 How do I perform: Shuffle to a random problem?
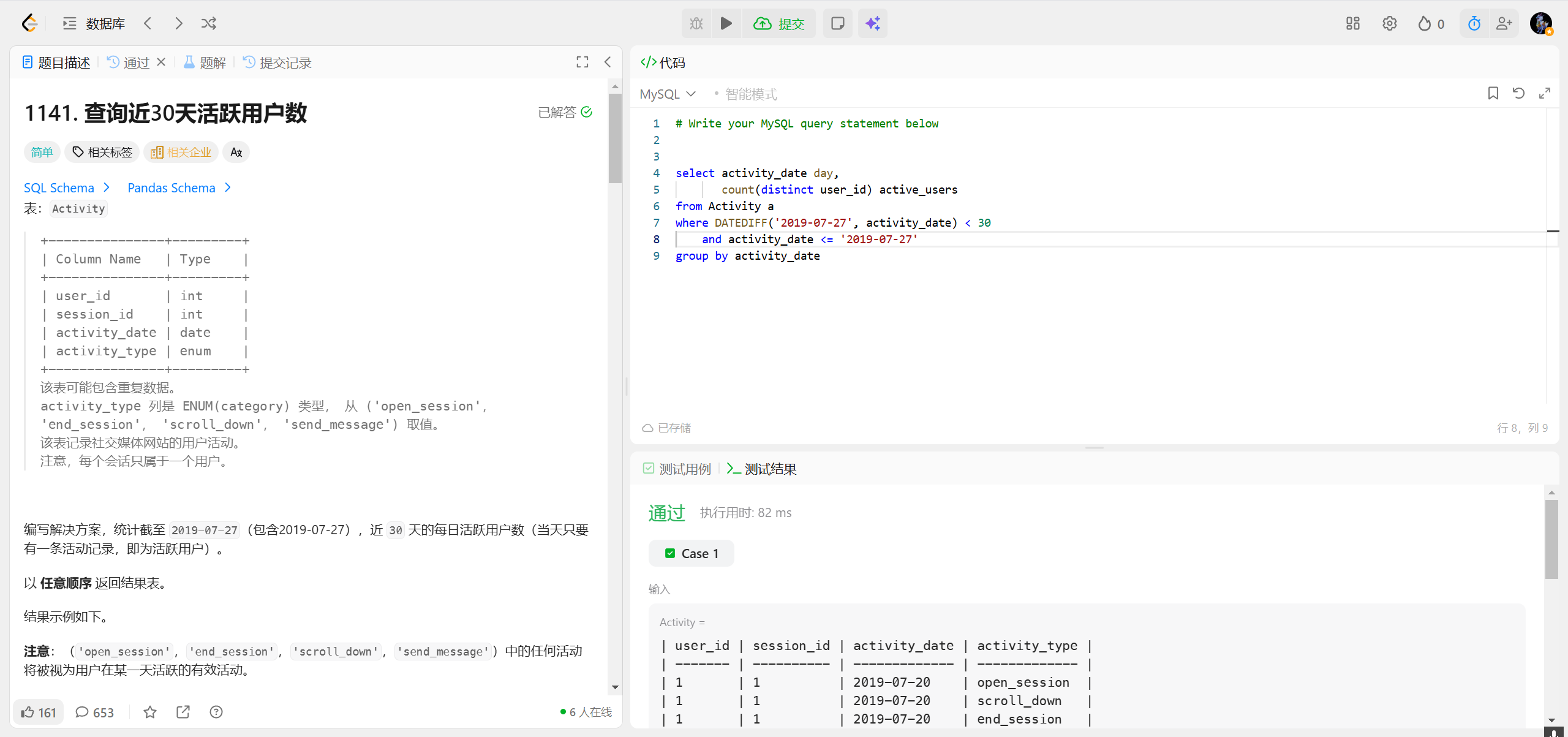(x=209, y=23)
